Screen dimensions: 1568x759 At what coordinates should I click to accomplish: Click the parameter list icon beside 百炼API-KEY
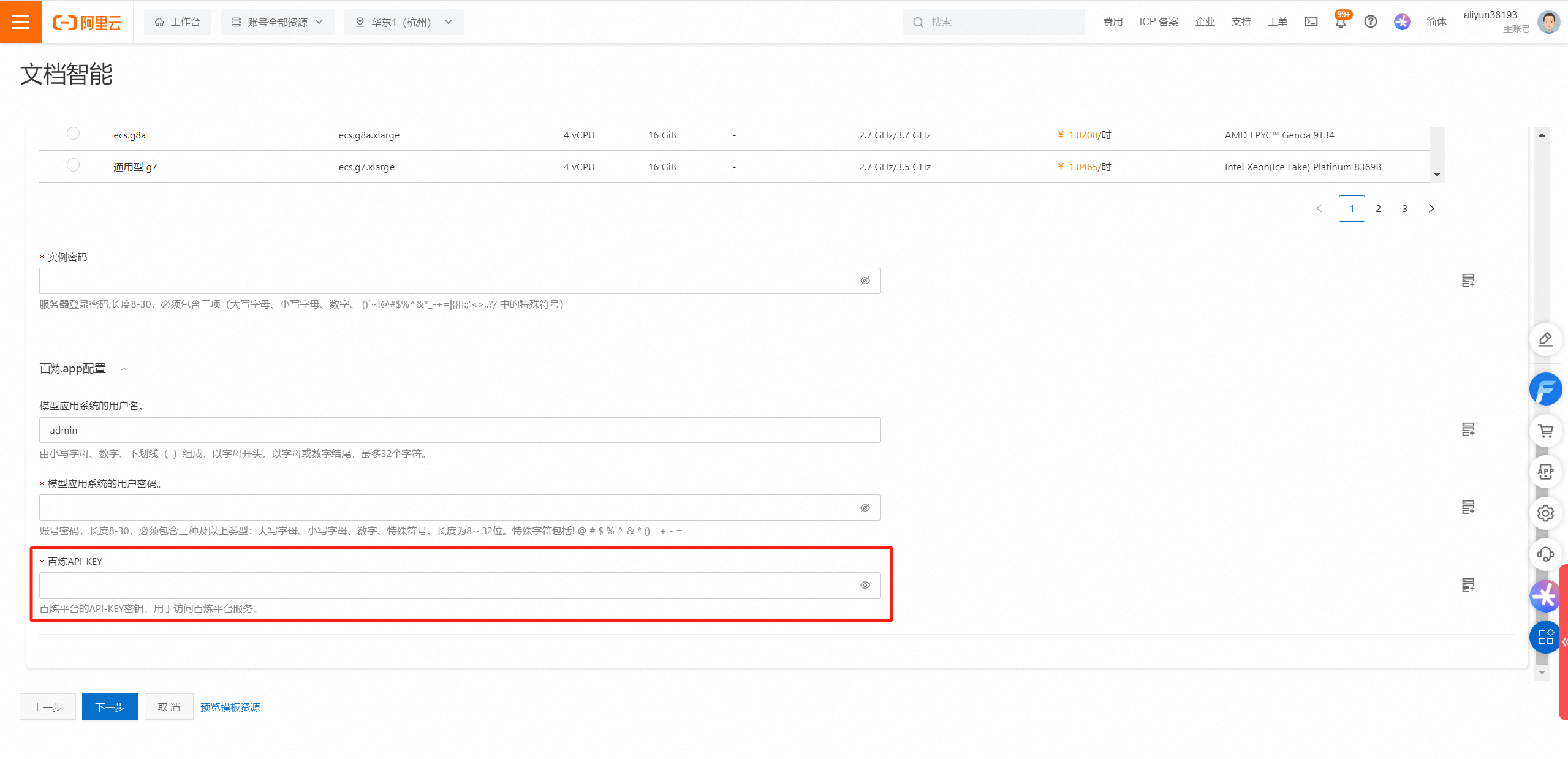pos(1468,585)
